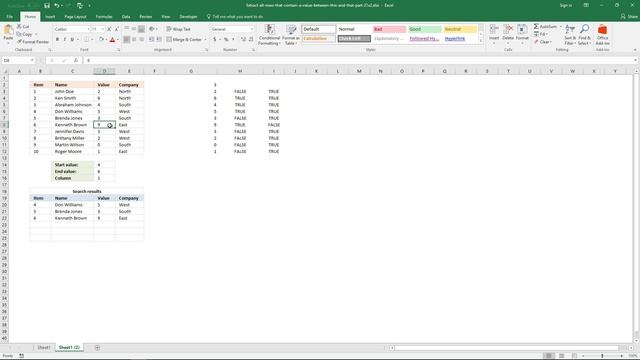Image resolution: width=640 pixels, height=360 pixels.
Task: Click the zoom slider in the status bar
Action: pos(602,356)
